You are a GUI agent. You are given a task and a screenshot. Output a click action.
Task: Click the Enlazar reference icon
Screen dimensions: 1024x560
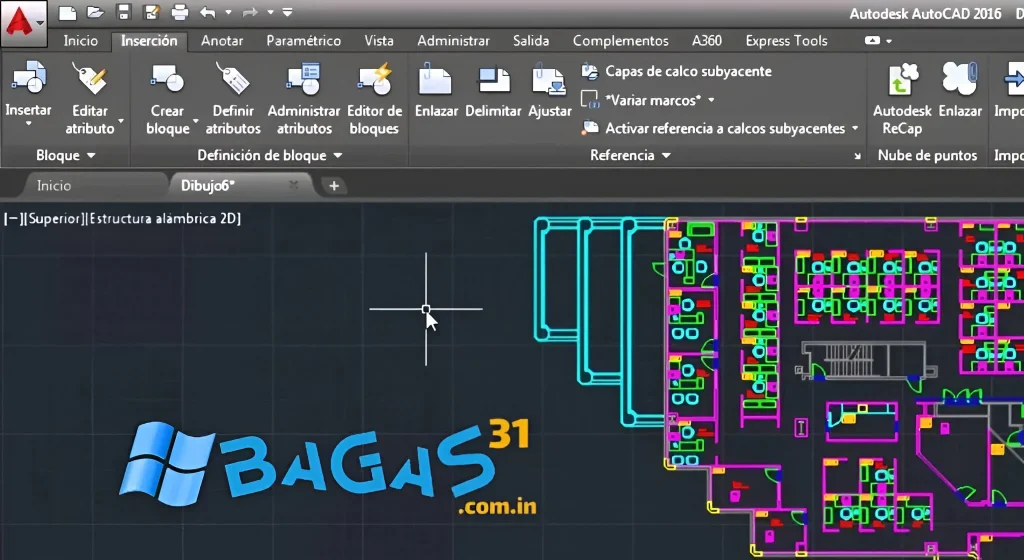point(436,80)
